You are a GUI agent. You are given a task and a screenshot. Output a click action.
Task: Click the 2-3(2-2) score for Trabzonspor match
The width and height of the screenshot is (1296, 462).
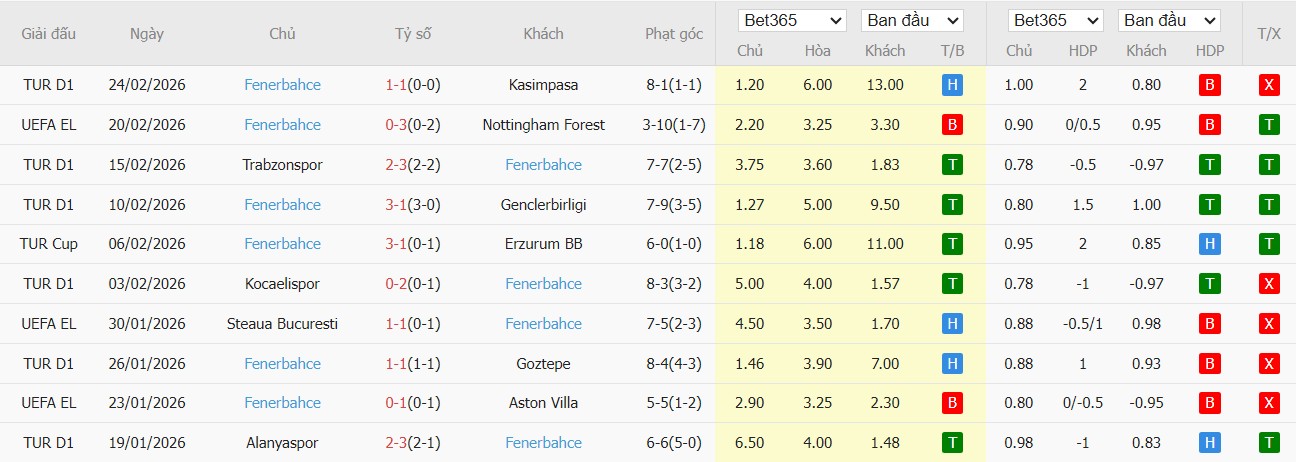point(413,165)
